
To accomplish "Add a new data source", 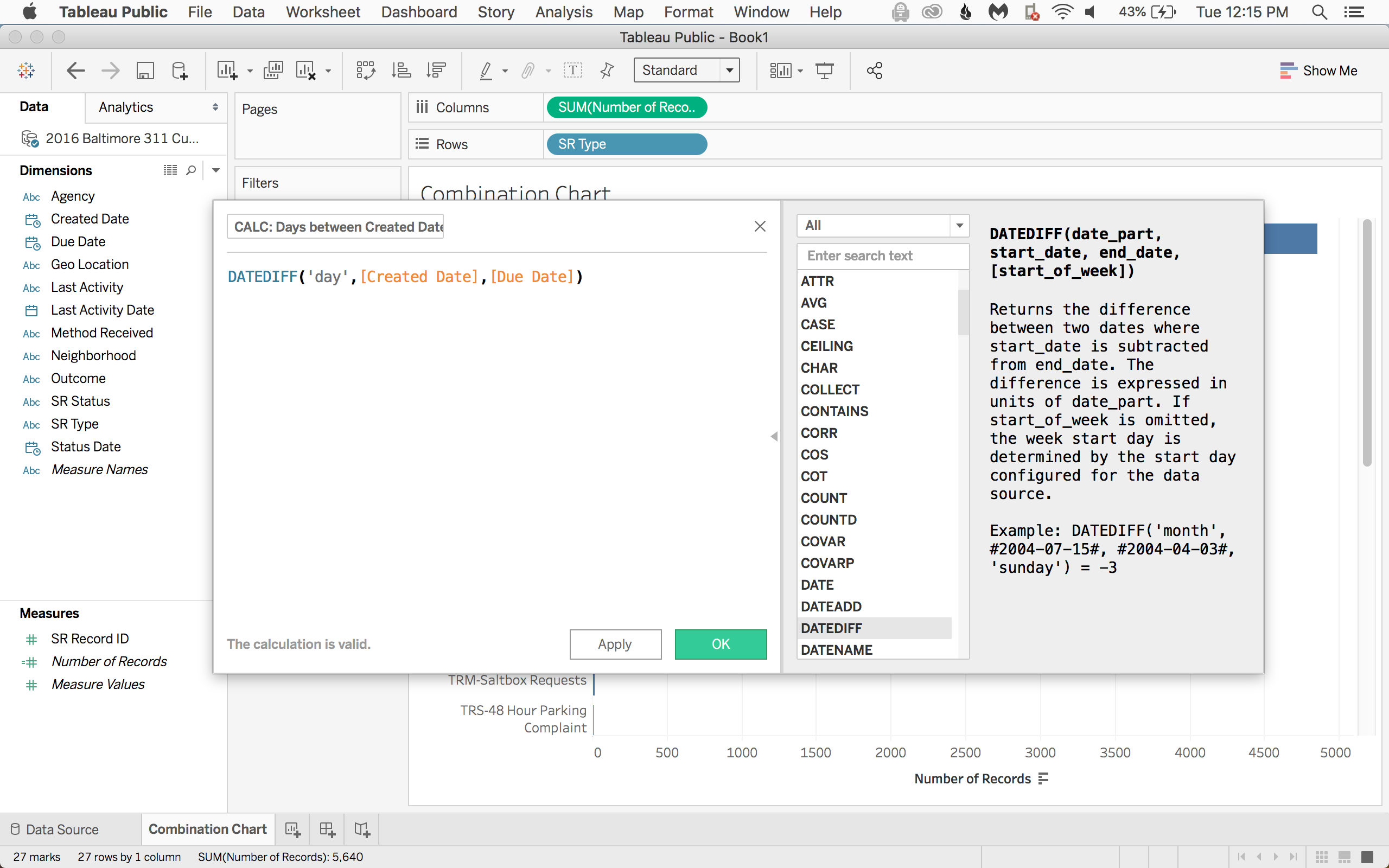I will click(x=180, y=71).
